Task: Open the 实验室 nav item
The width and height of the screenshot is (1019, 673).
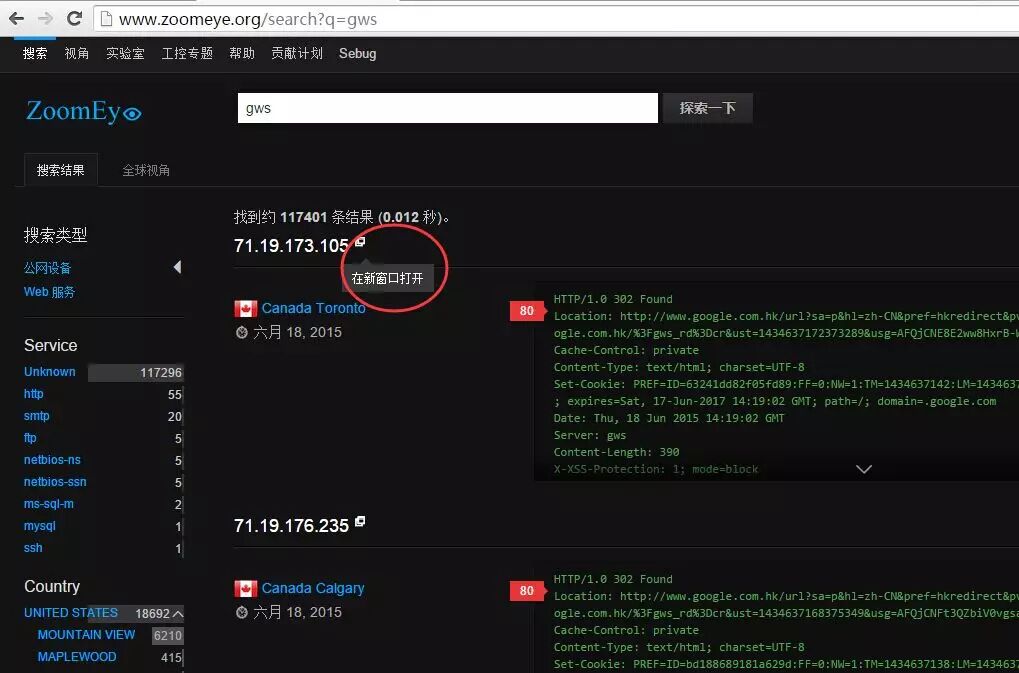Action: pyautogui.click(x=125, y=53)
